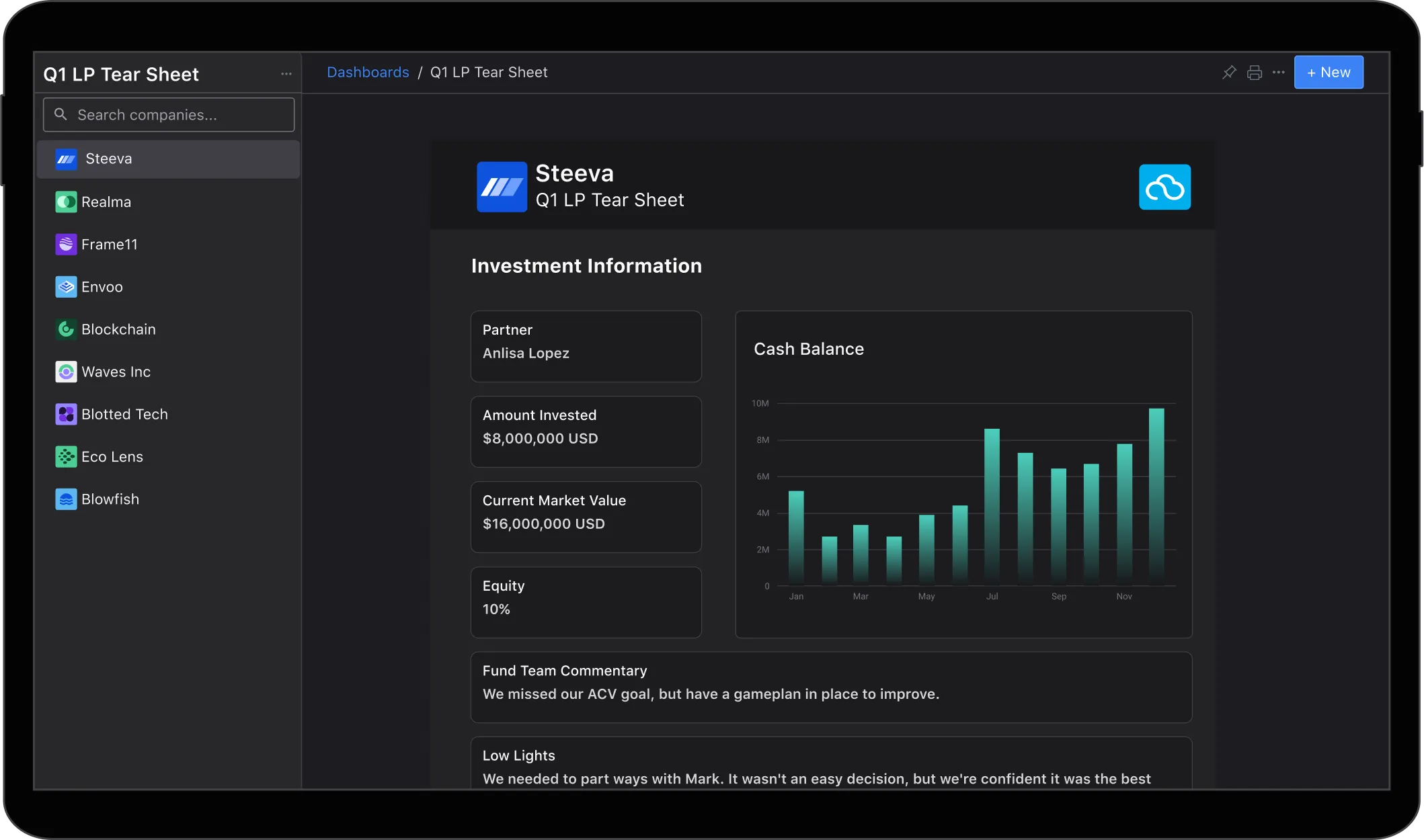Image resolution: width=1424 pixels, height=840 pixels.
Task: Click the print icon in top bar
Action: [1255, 73]
